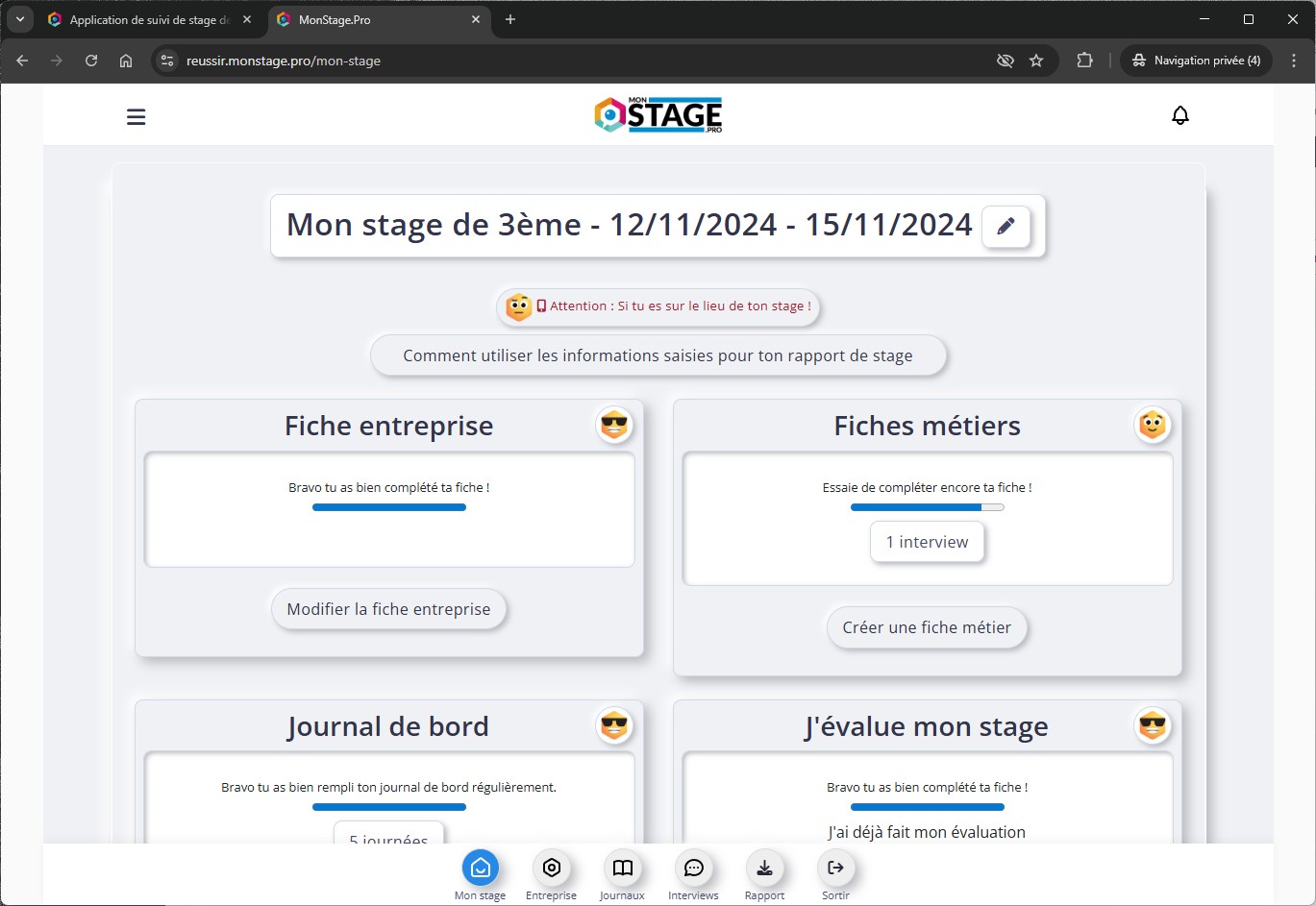Click Créer une fiche métier button
The image size is (1316, 906).
927,627
